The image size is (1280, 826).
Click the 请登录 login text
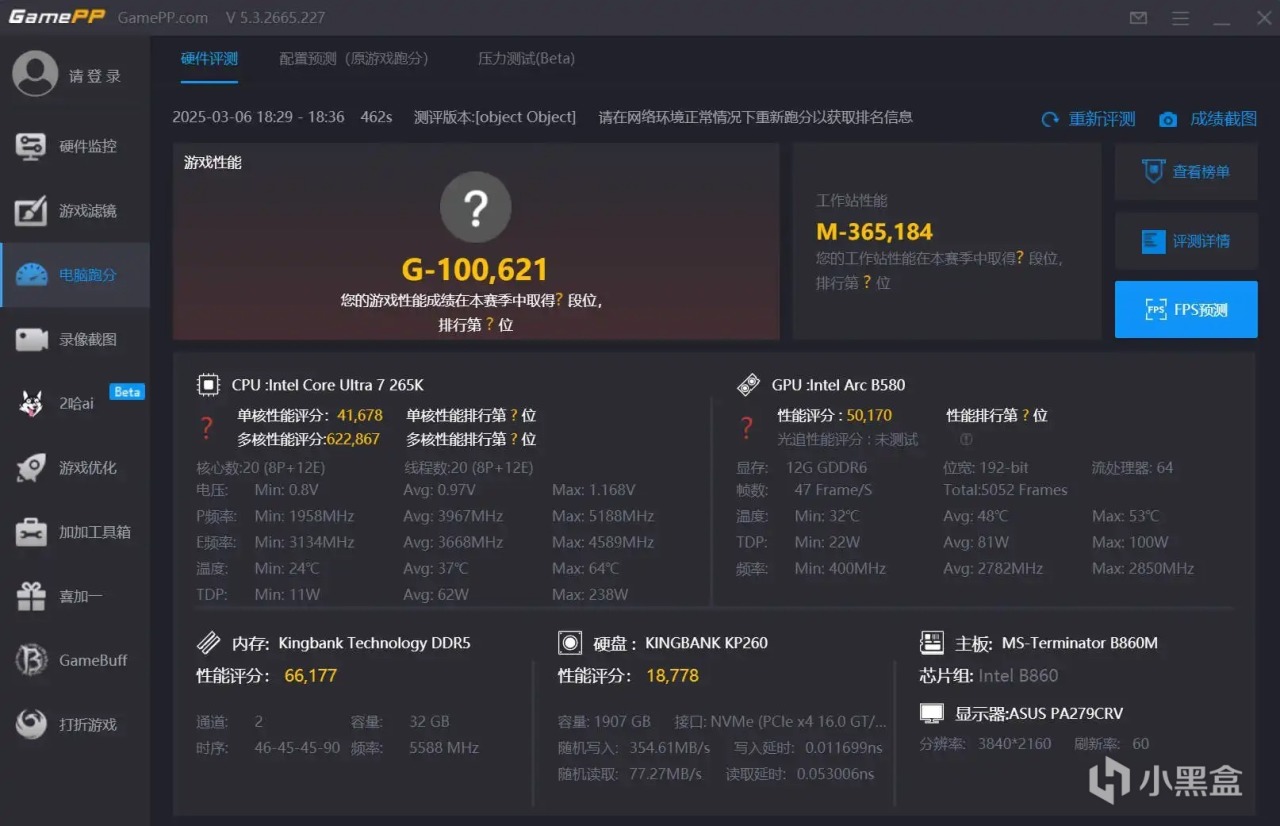tap(95, 76)
